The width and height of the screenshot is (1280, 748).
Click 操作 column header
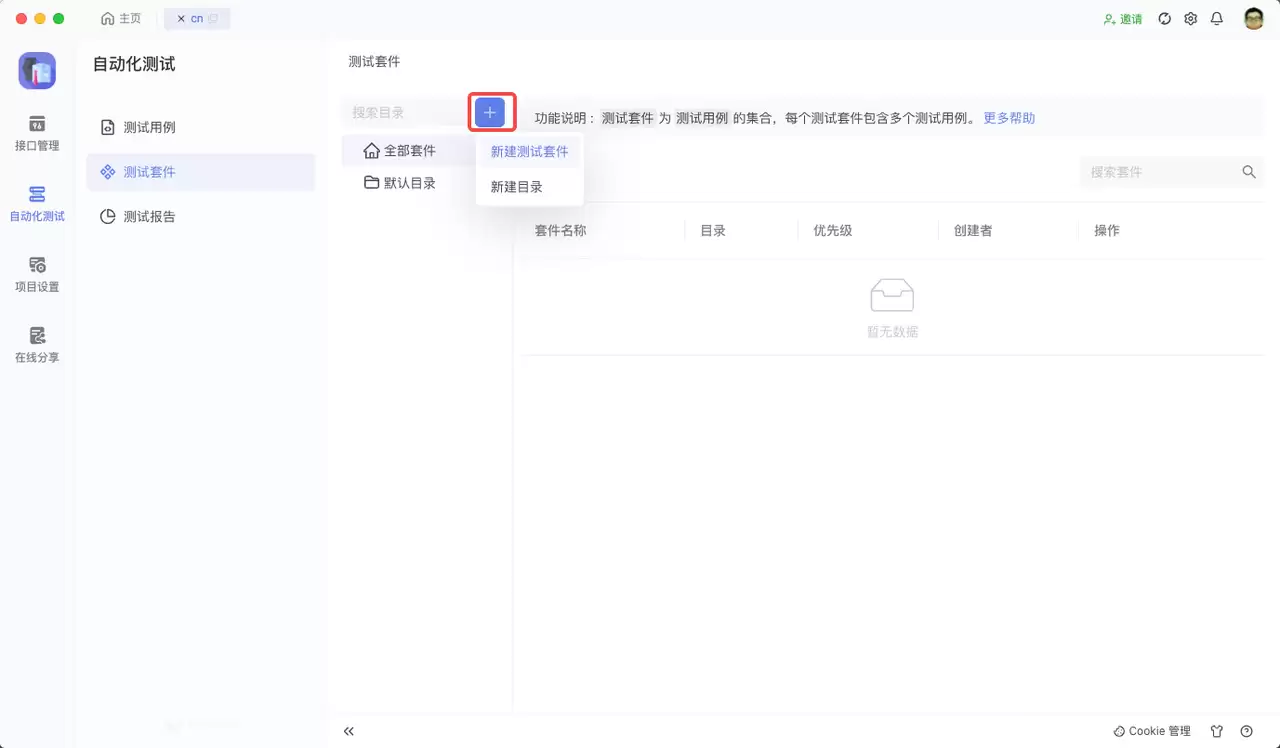[1107, 231]
